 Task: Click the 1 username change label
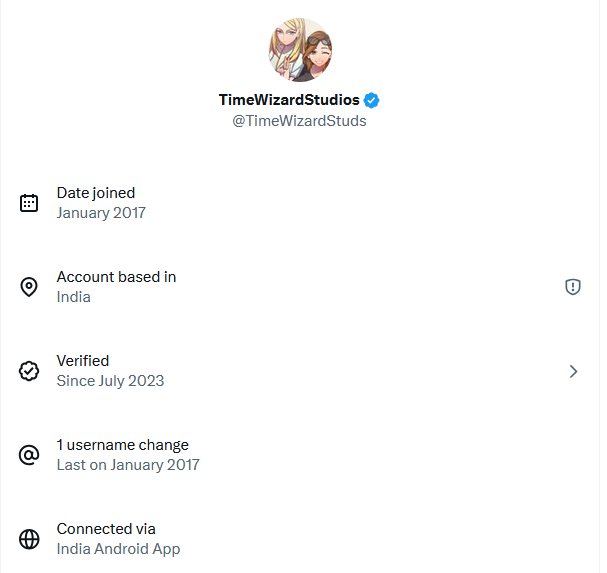[123, 445]
